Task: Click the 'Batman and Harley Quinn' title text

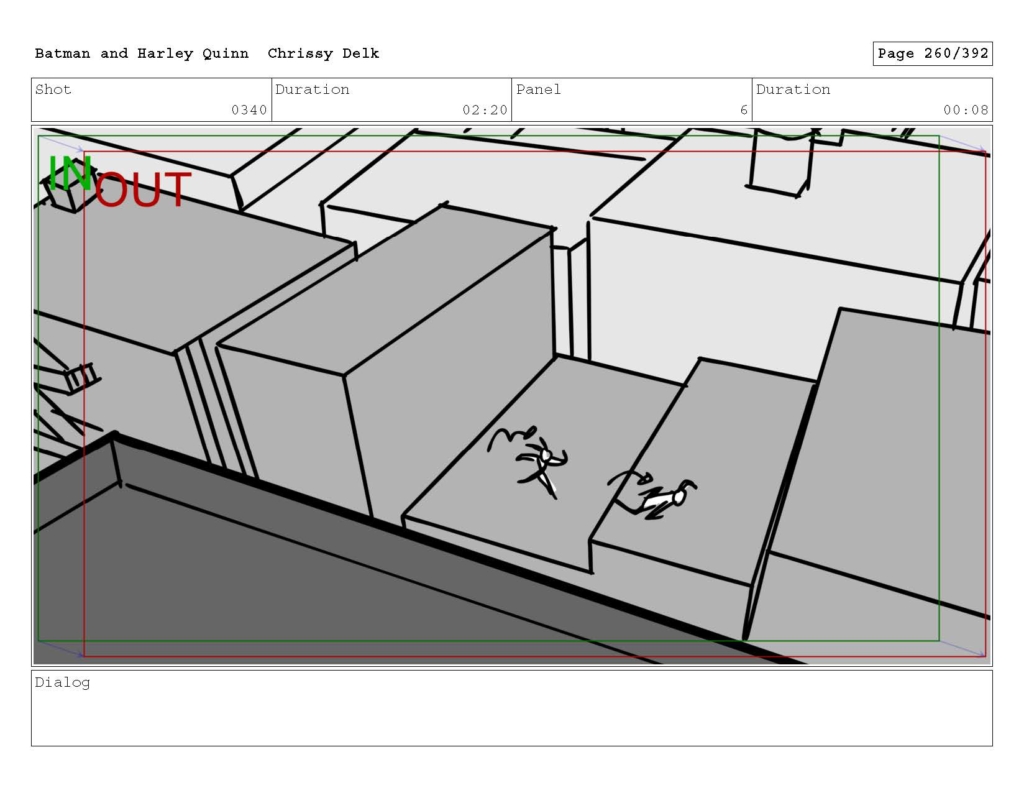Action: (142, 54)
